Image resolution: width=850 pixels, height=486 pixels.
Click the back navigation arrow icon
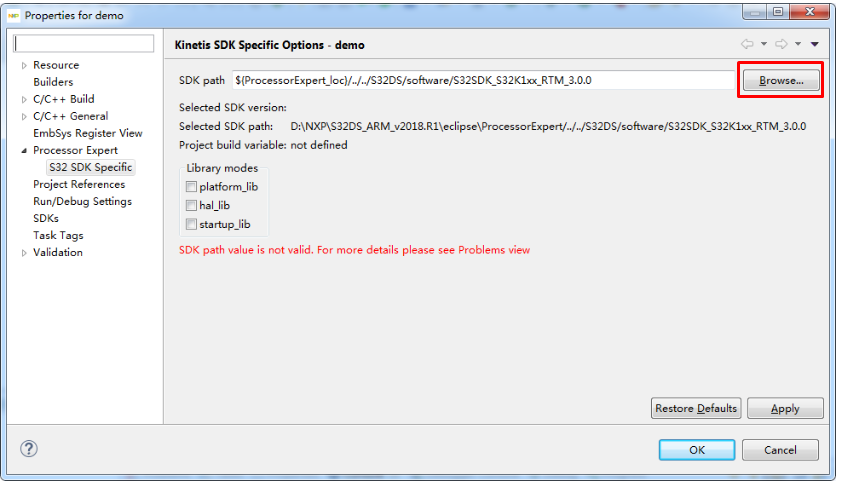(x=746, y=44)
